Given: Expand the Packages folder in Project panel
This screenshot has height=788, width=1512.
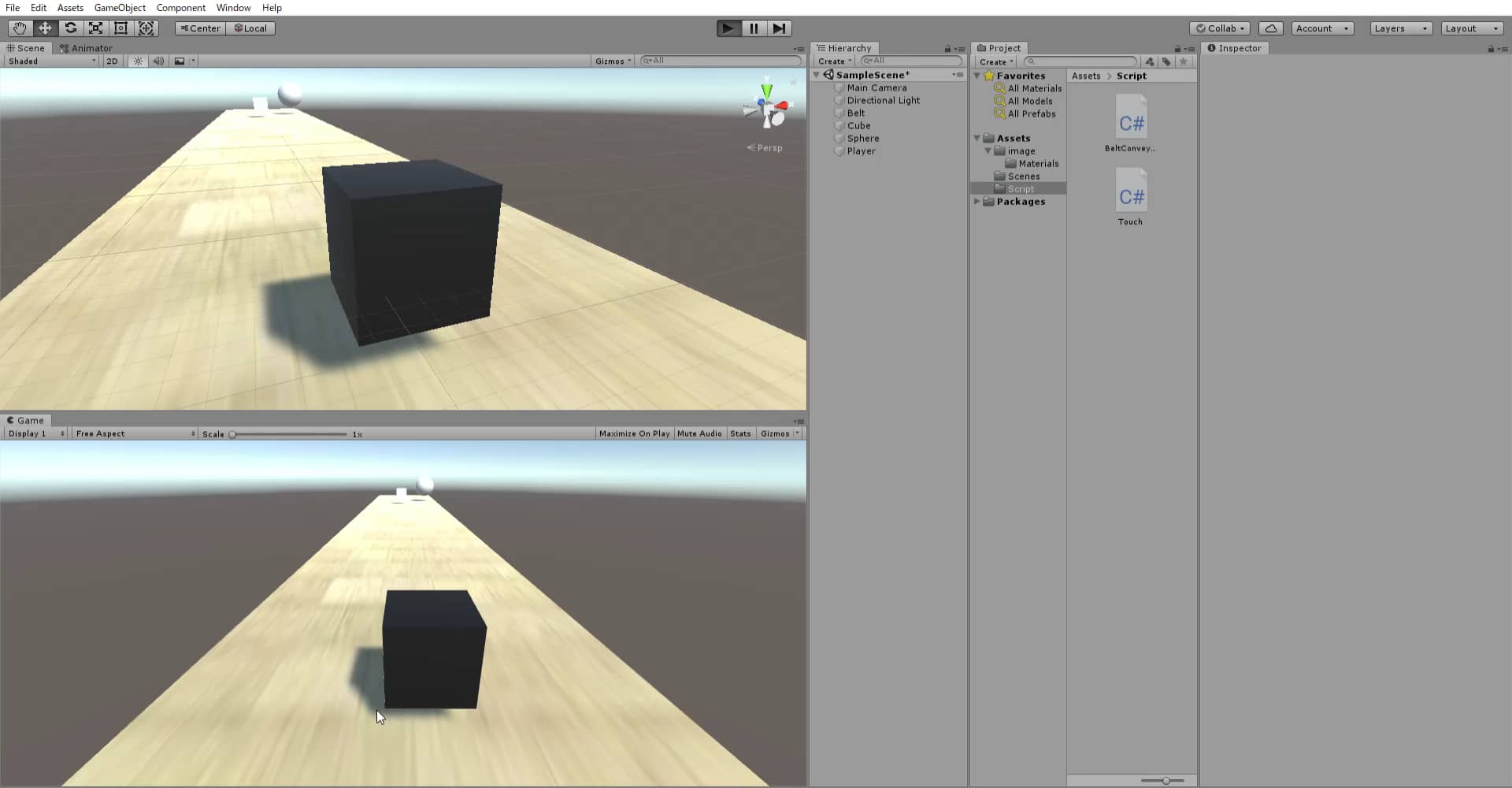Looking at the screenshot, I should [x=978, y=201].
